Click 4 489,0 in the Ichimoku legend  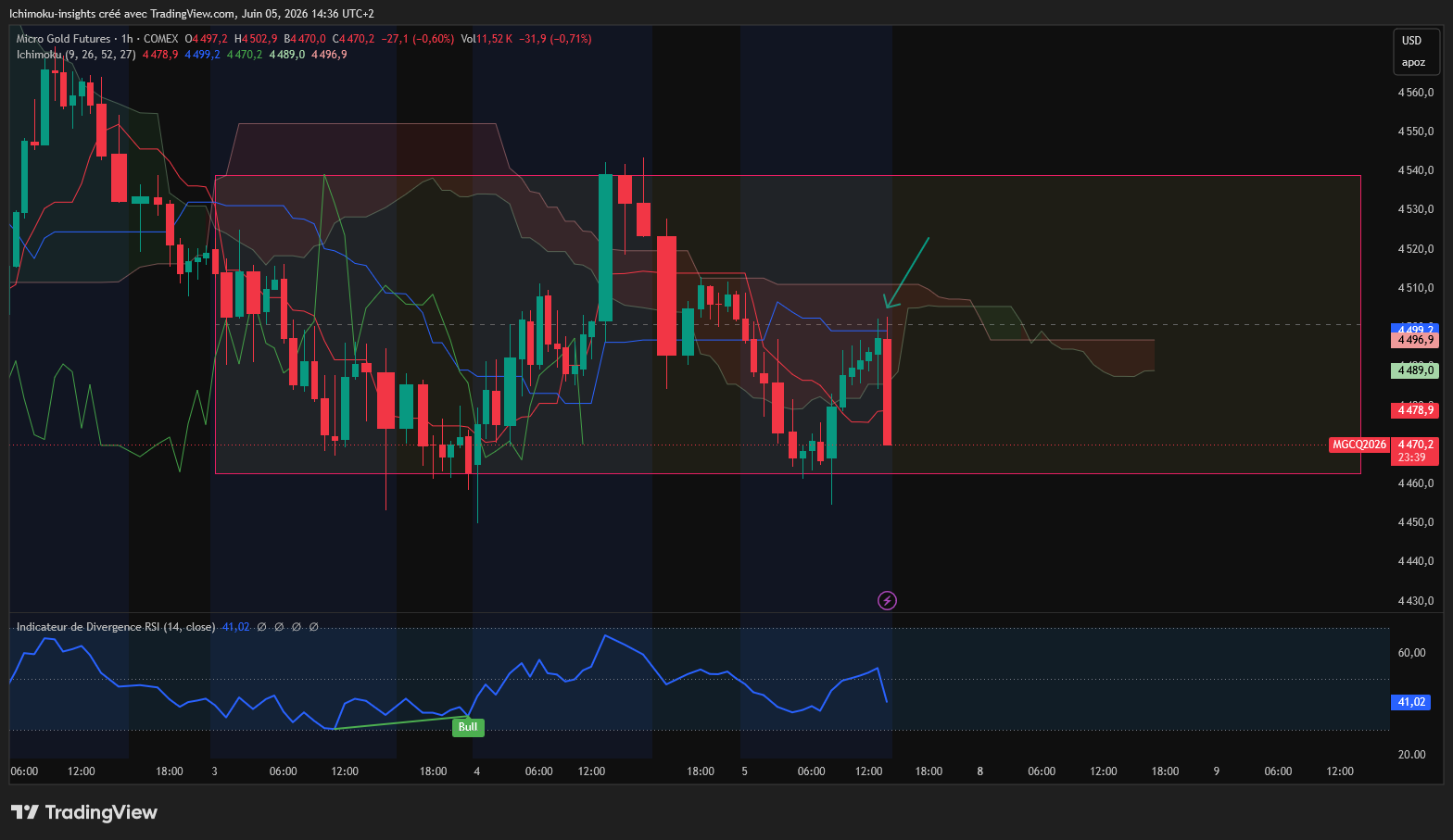(287, 55)
